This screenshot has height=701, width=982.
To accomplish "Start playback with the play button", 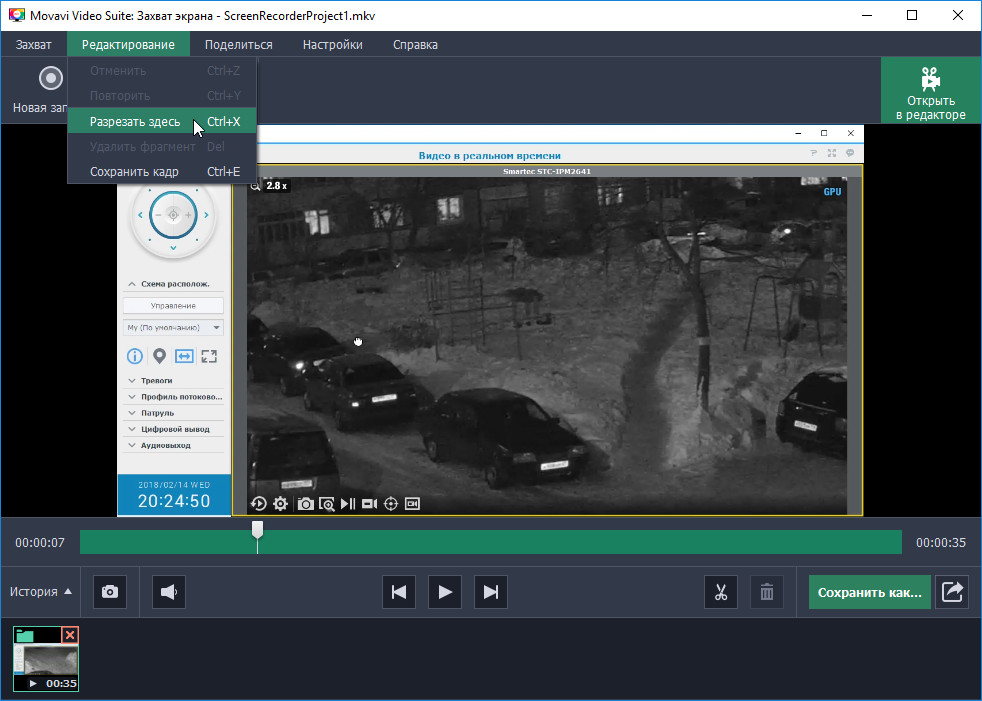I will [445, 592].
